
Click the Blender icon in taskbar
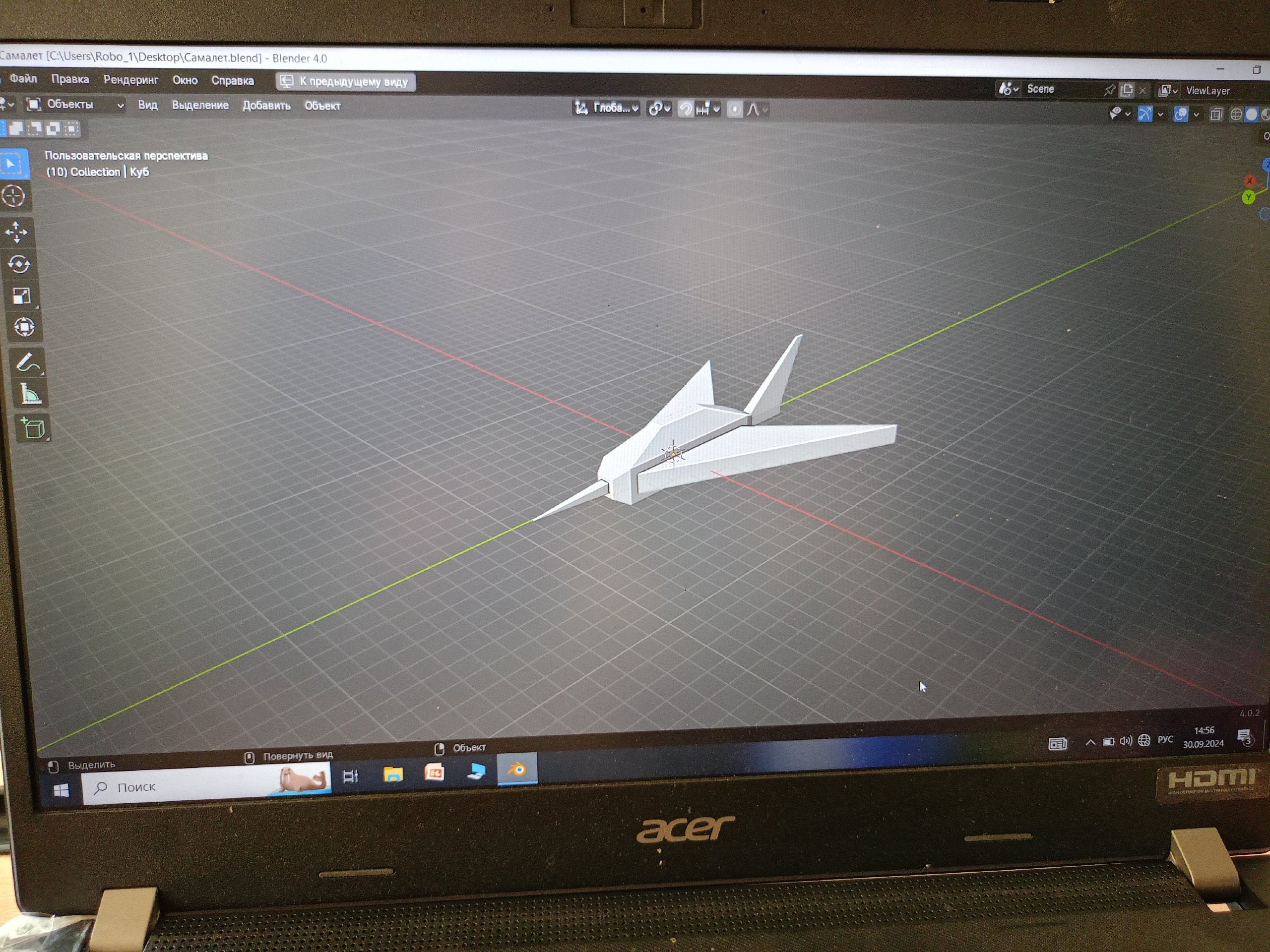pyautogui.click(x=517, y=769)
